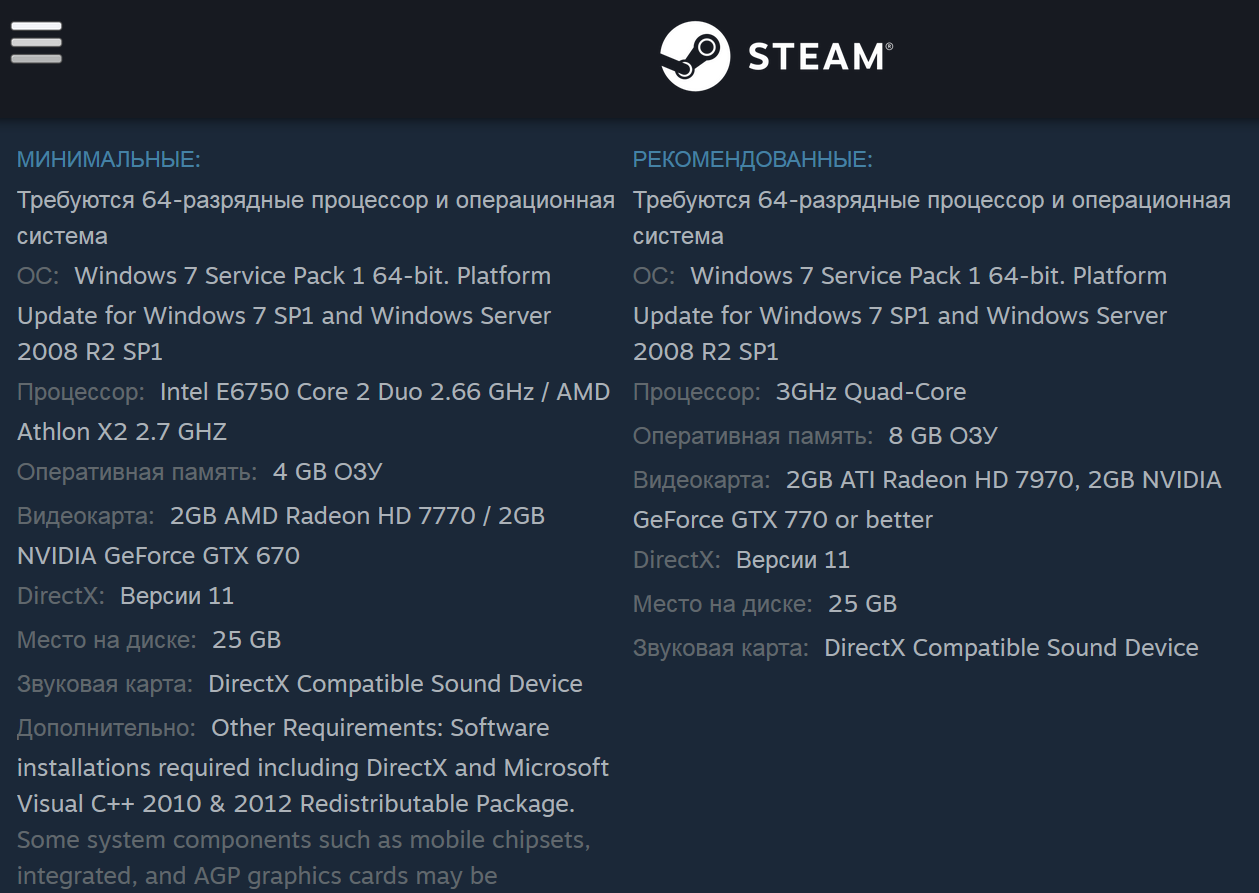Image resolution: width=1259 pixels, height=893 pixels.
Task: Click the round Steam logo icon
Action: point(695,56)
